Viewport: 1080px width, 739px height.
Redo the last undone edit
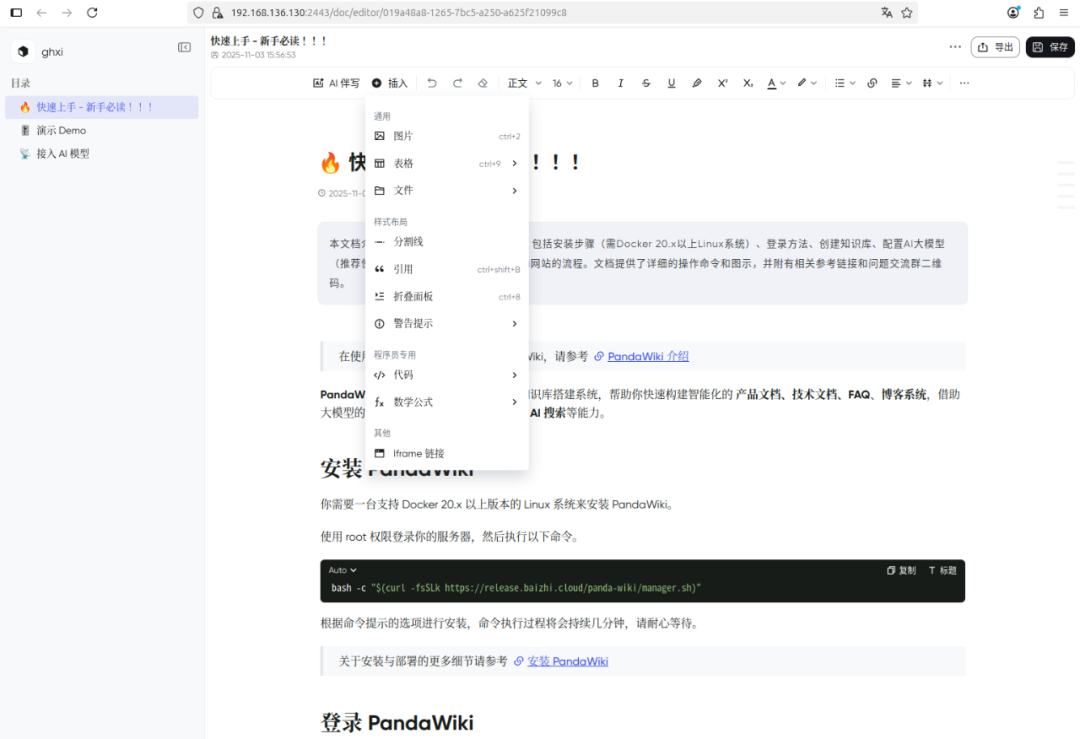[457, 83]
